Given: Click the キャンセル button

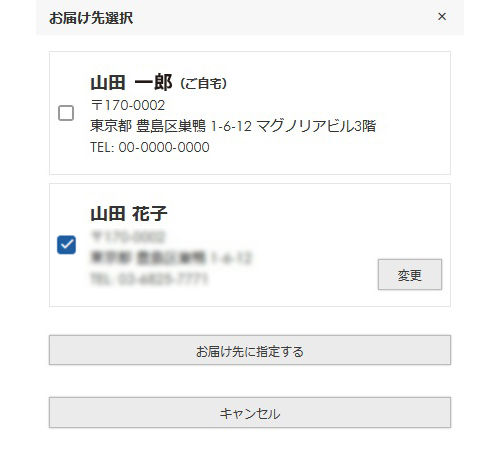Looking at the screenshot, I should (x=250, y=412).
